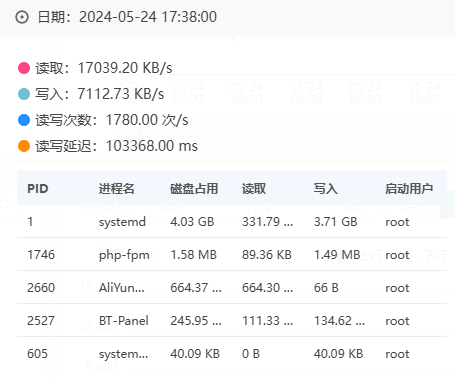Click the pink read-speed legend dot
The image size is (455, 378).
point(24,68)
